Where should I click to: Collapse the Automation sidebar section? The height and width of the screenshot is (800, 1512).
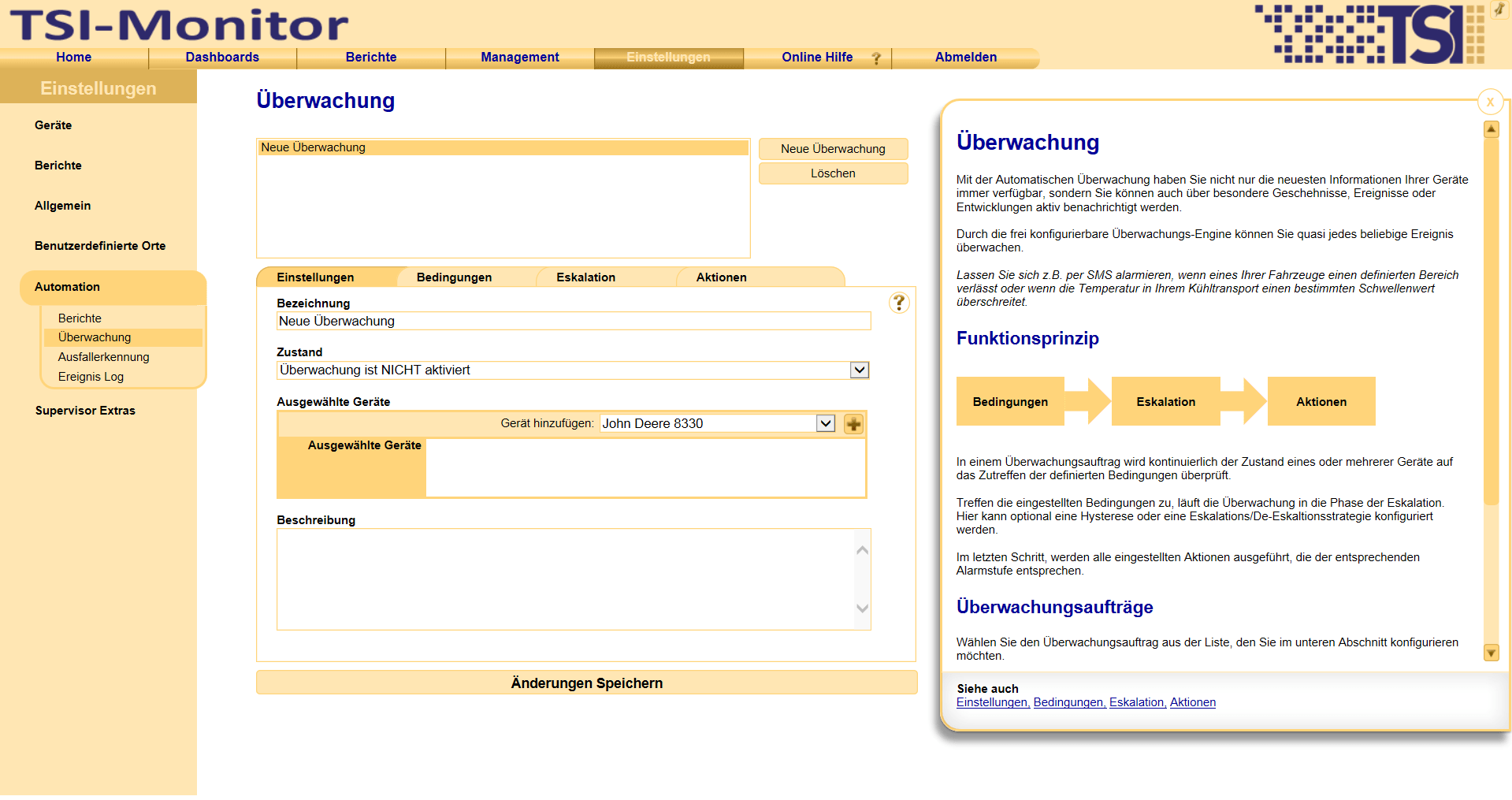(x=113, y=287)
